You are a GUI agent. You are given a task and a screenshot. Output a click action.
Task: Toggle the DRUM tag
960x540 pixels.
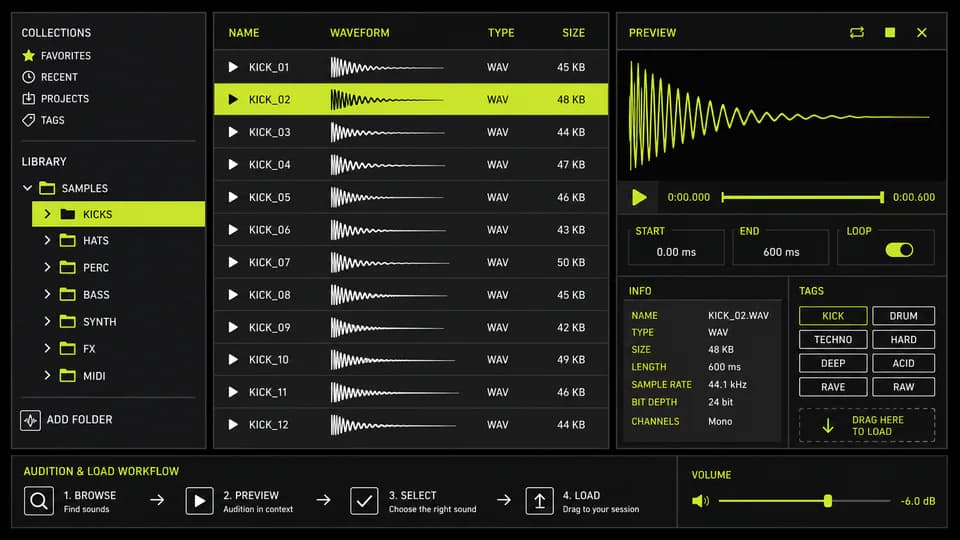click(903, 316)
